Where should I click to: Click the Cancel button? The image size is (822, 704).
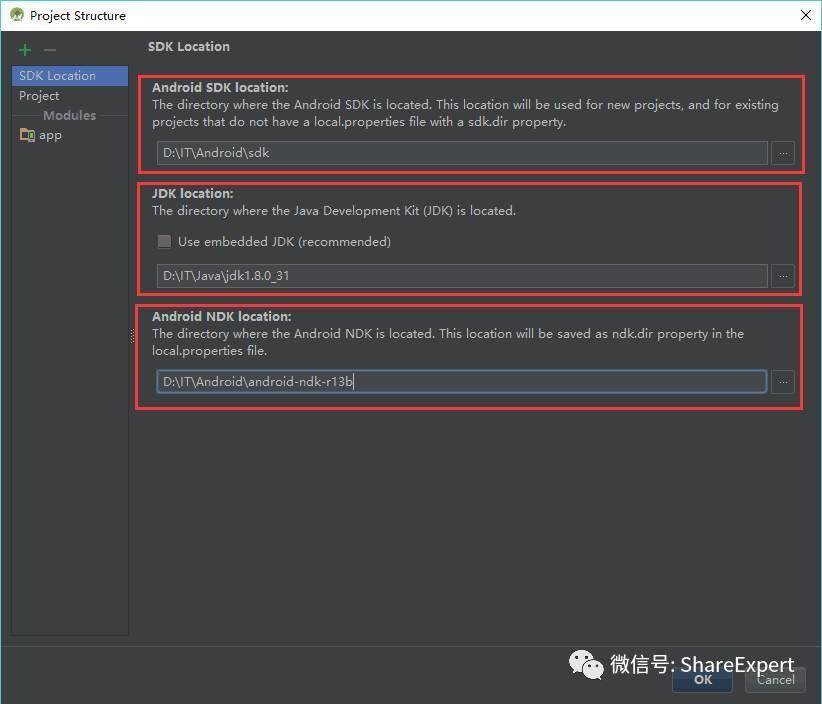[x=775, y=680]
